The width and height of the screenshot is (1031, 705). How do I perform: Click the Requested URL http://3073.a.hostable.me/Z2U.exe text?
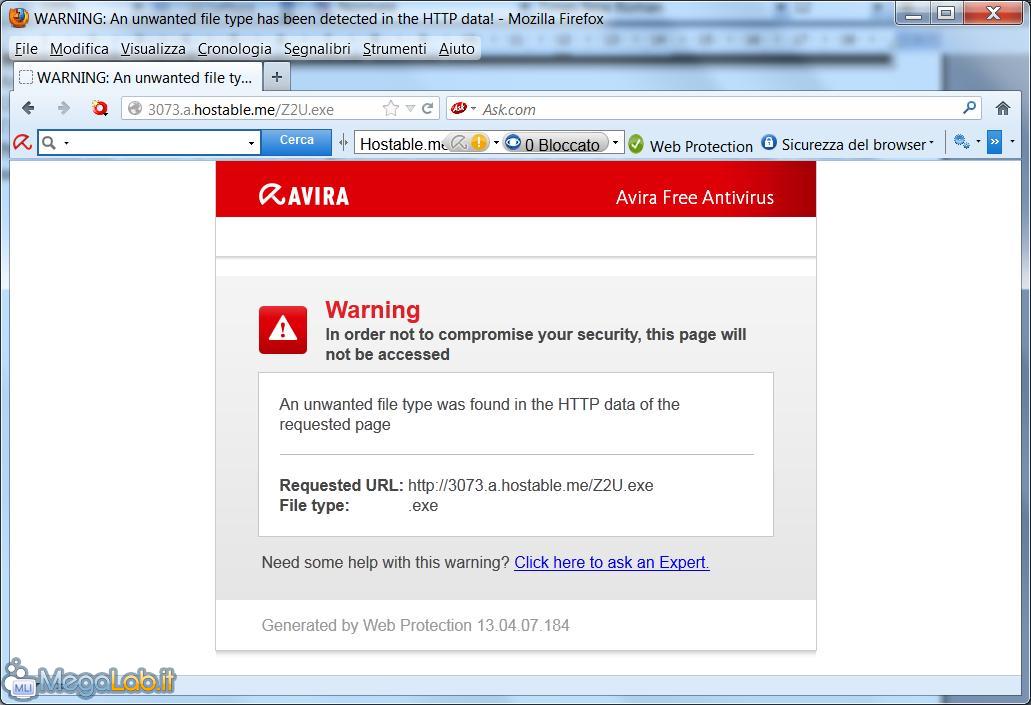530,485
